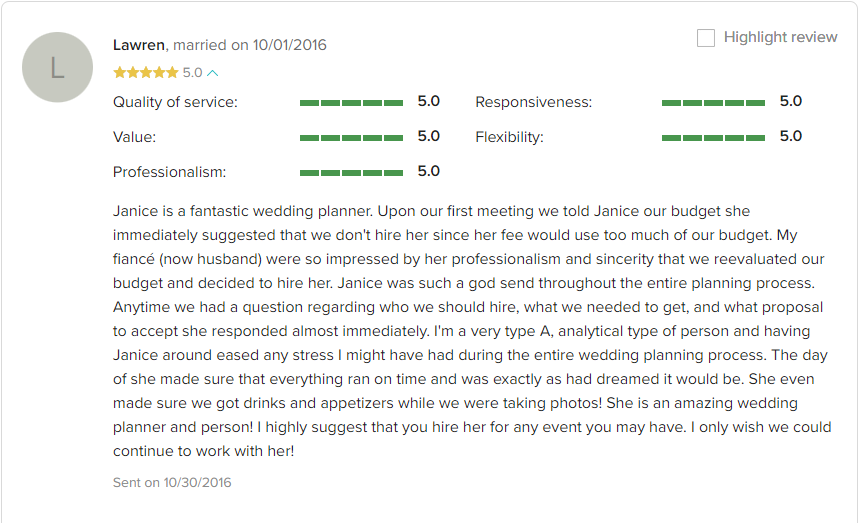
Task: Click the Flexibility rating bar
Action: click(x=713, y=137)
